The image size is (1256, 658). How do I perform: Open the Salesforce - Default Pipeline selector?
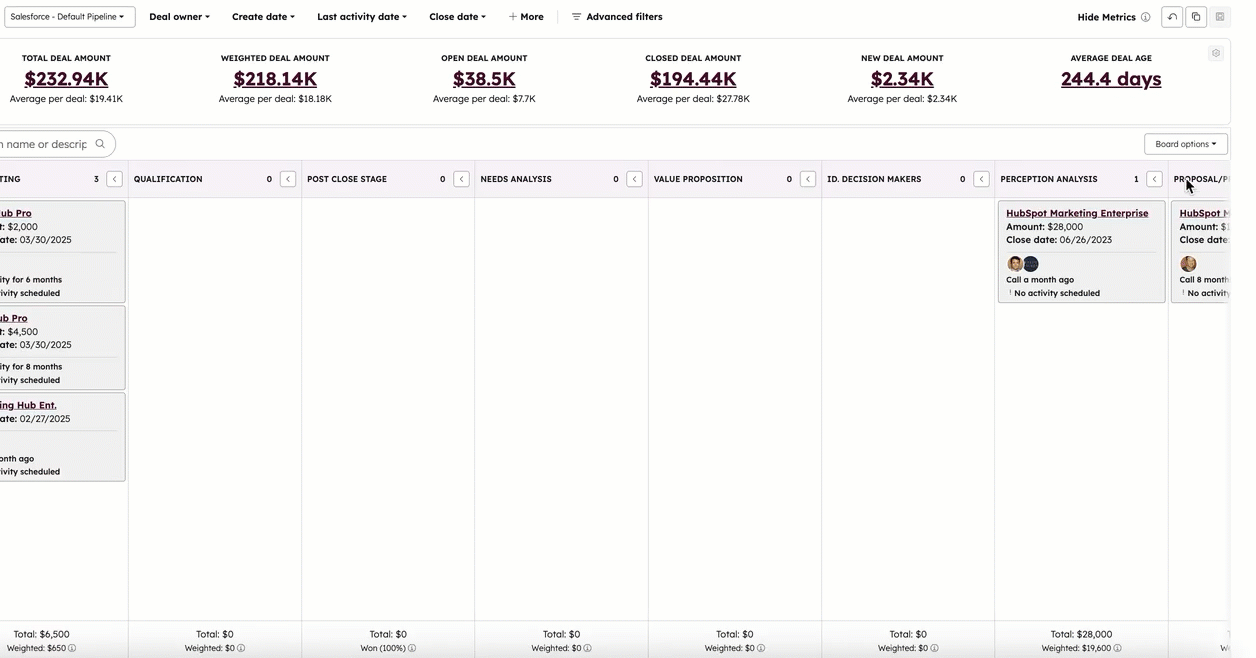68,16
